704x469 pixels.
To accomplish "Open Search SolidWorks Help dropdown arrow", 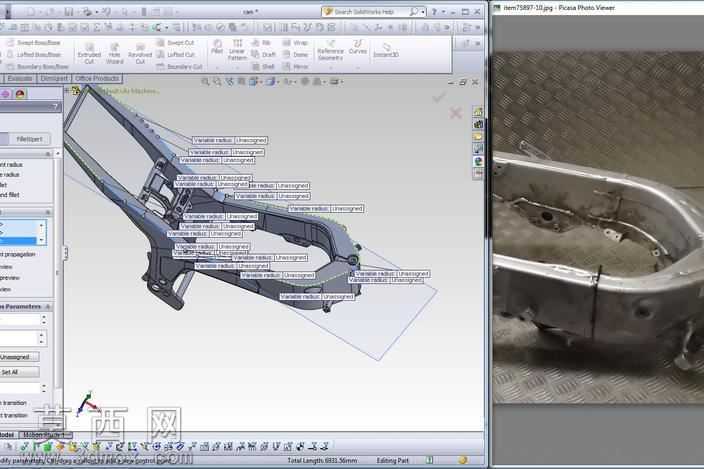I will [x=423, y=12].
